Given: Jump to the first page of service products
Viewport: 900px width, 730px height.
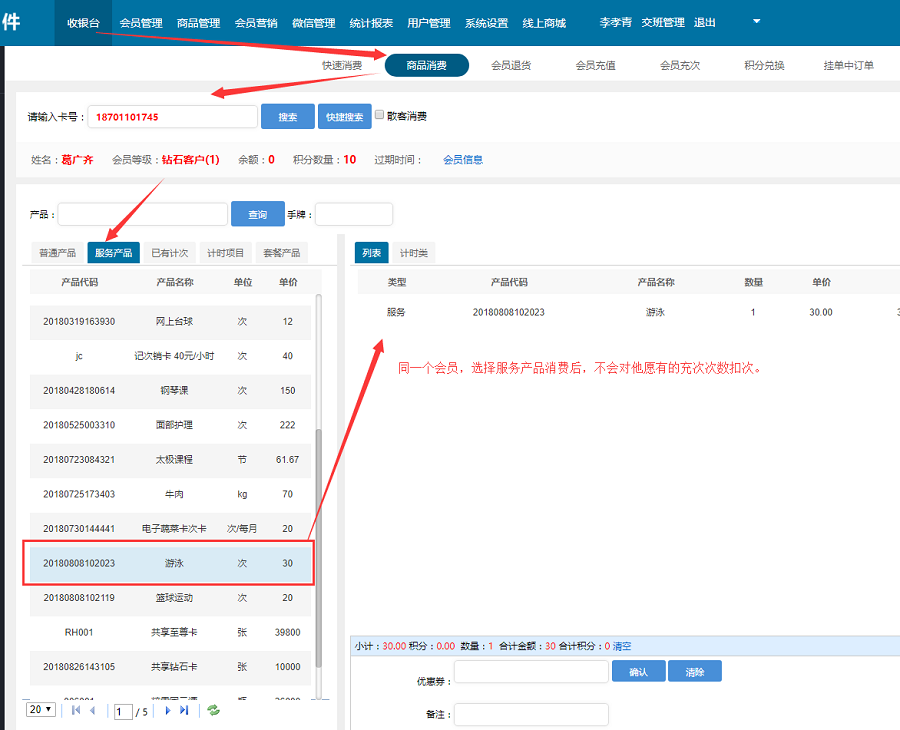Looking at the screenshot, I should point(75,711).
